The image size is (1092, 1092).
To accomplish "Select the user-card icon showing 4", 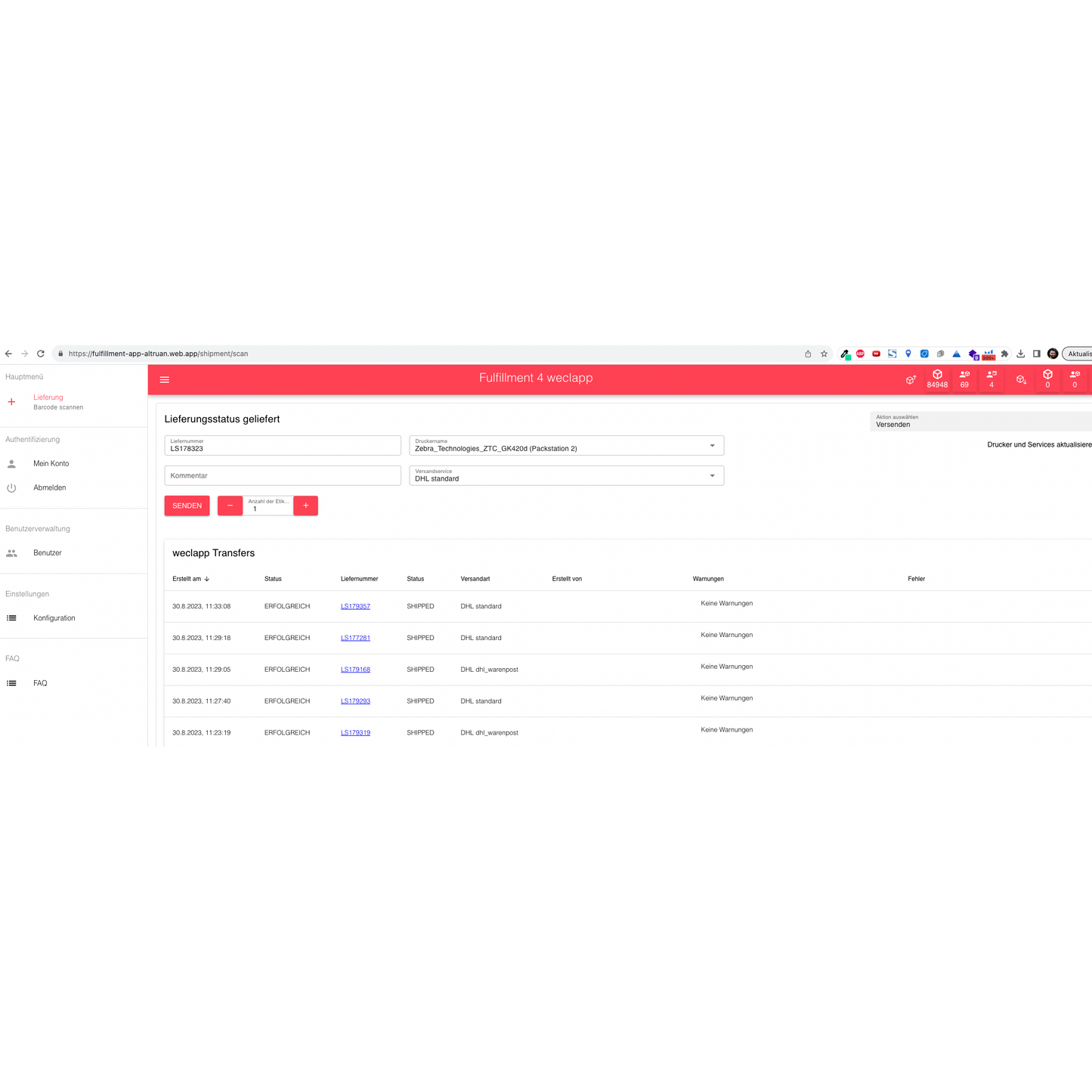I will point(991,379).
